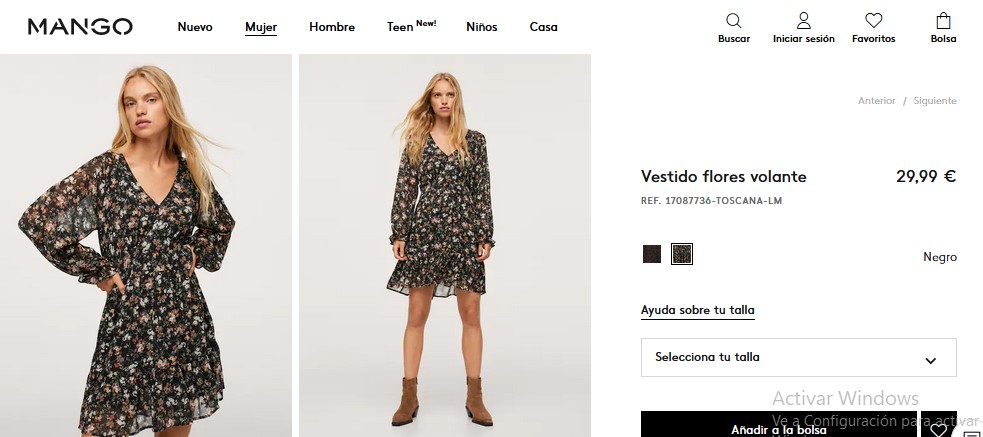Open the Mujer menu
This screenshot has height=437, width=983.
click(261, 27)
